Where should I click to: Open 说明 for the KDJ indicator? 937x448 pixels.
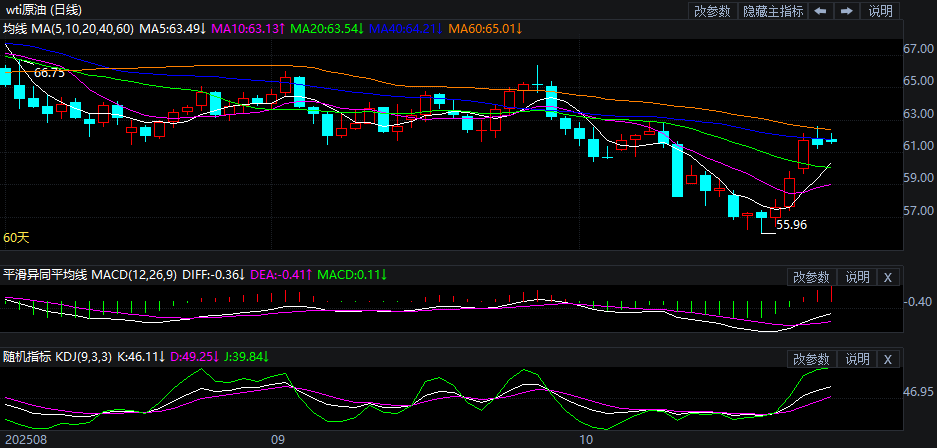tap(857, 359)
